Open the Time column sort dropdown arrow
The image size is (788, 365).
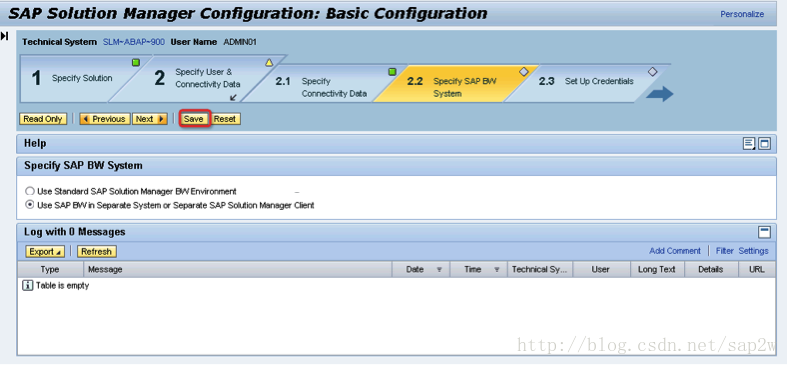pyautogui.click(x=497, y=270)
